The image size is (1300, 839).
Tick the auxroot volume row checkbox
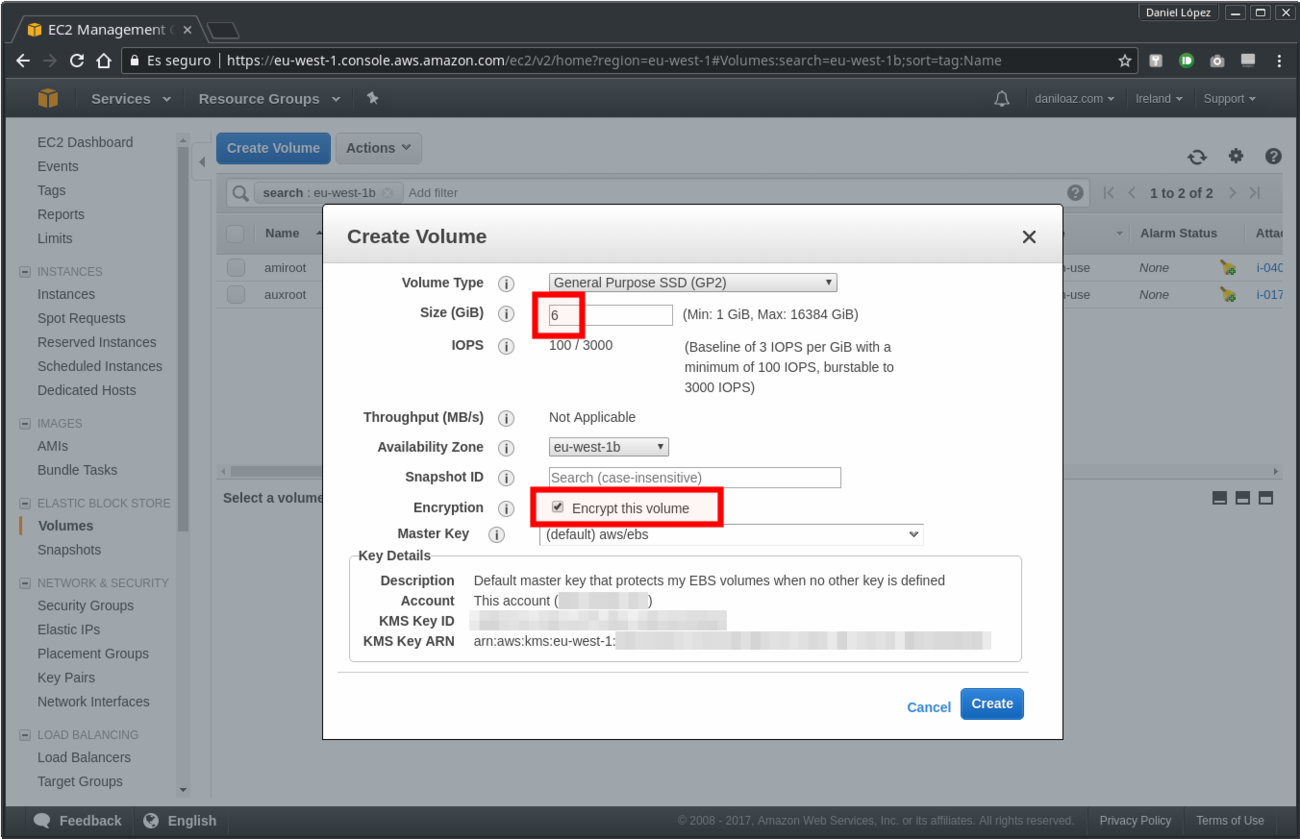pyautogui.click(x=236, y=295)
